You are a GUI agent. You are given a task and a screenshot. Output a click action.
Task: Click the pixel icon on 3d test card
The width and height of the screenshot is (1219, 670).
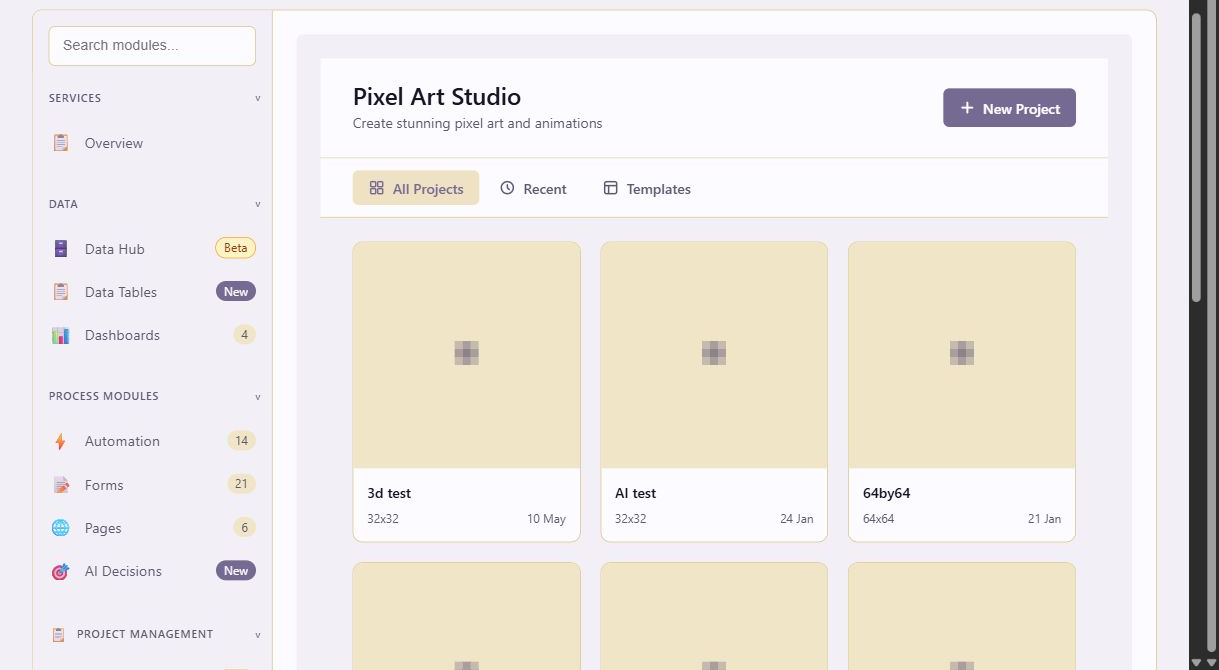(x=467, y=353)
